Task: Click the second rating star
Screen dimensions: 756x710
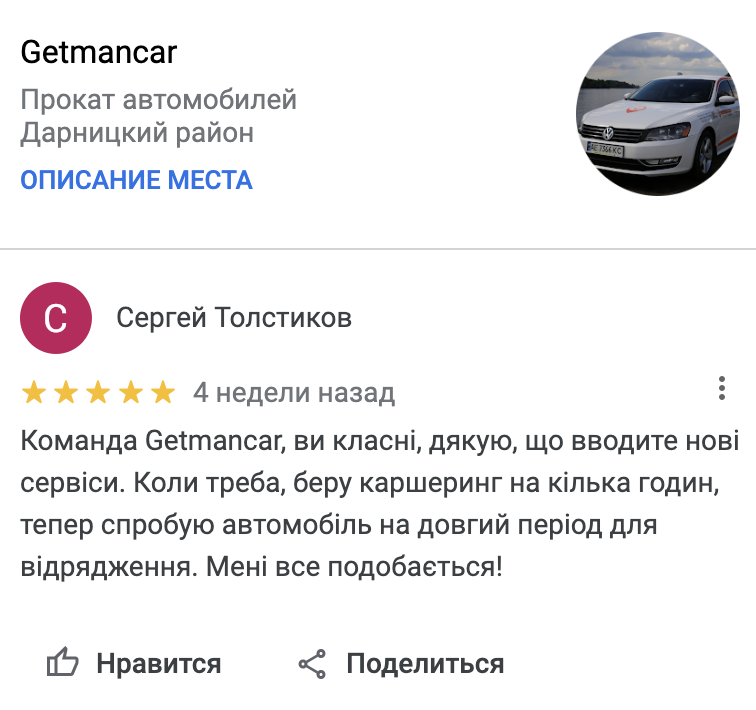Action: pos(66,392)
